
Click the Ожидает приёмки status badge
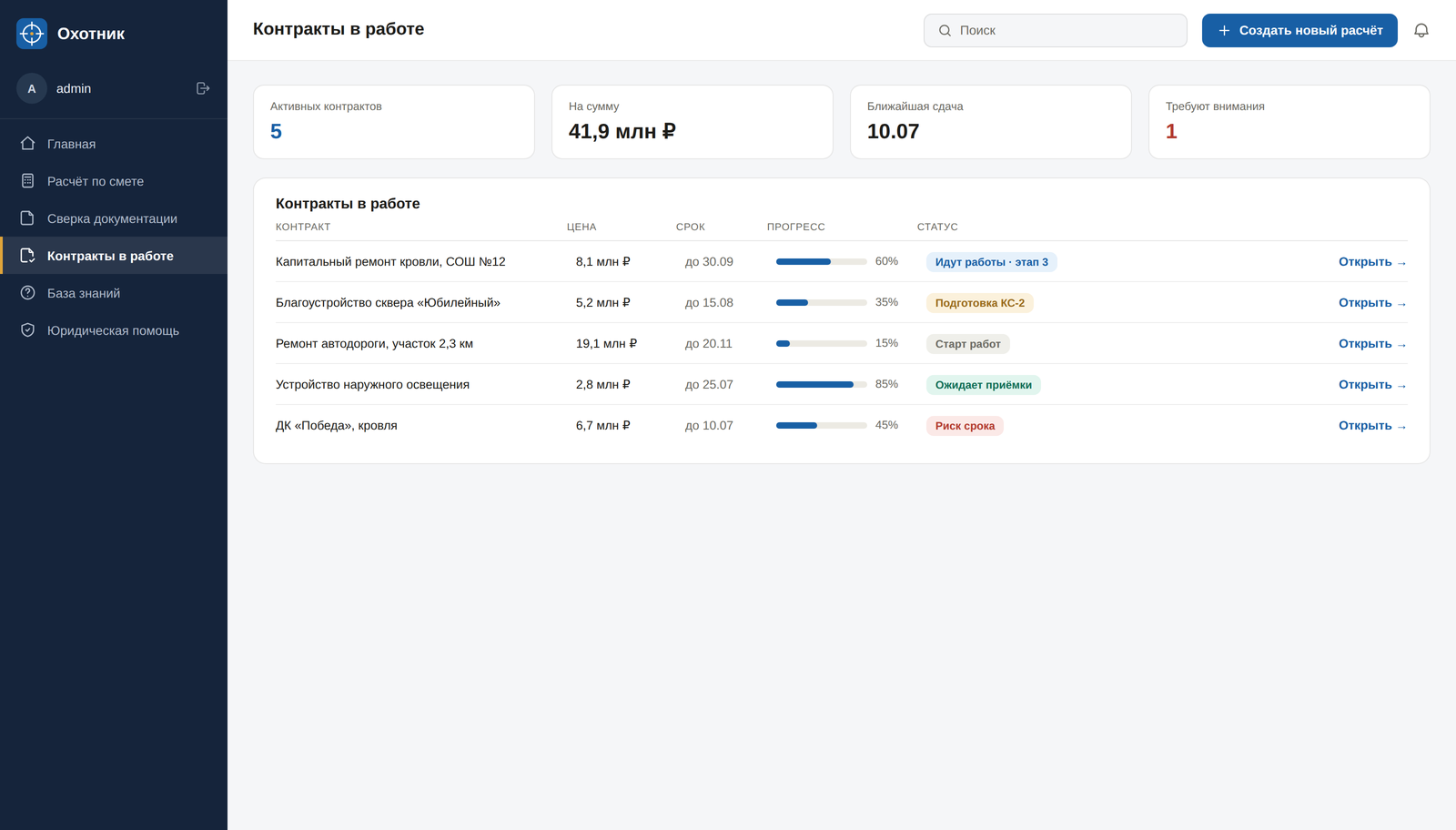click(984, 385)
